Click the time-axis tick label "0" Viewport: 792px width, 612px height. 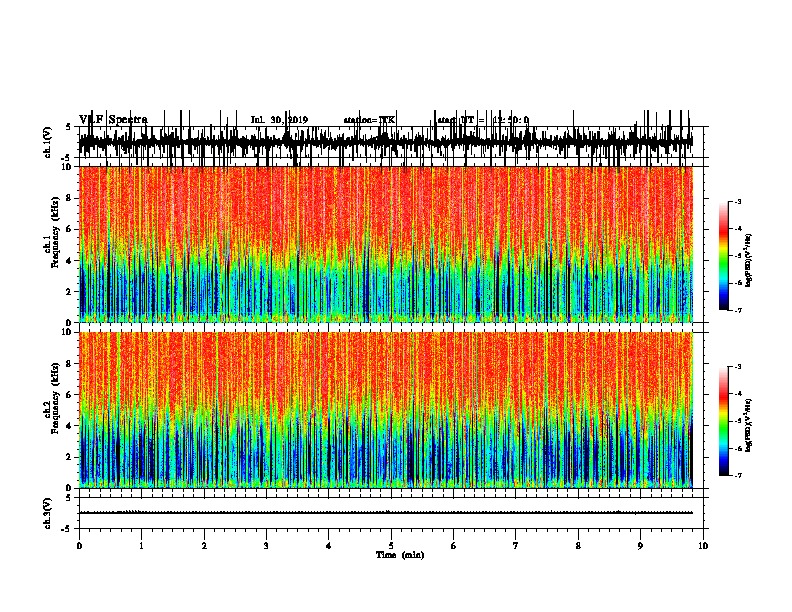tap(79, 546)
